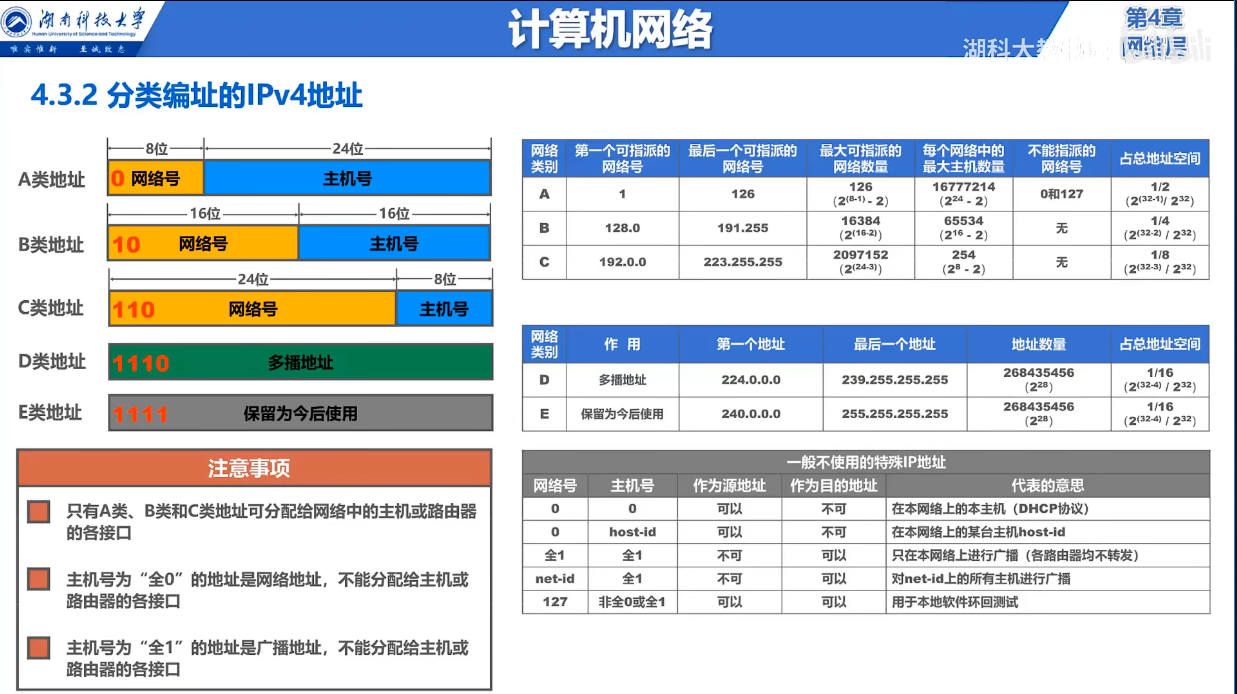Select the heading 4.3.2 分类编址的IPv4地址
The image size is (1237, 694).
pyautogui.click(x=197, y=96)
